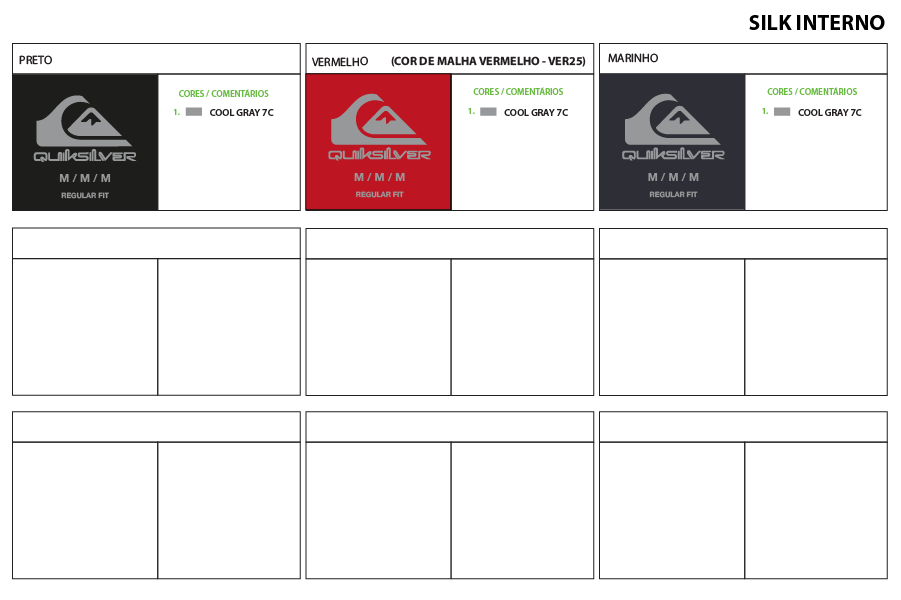The width and height of the screenshot is (901, 600).
Task: Click CORES / COMENTÁRIOS in VERMELHO panel
Action: pyautogui.click(x=517, y=92)
